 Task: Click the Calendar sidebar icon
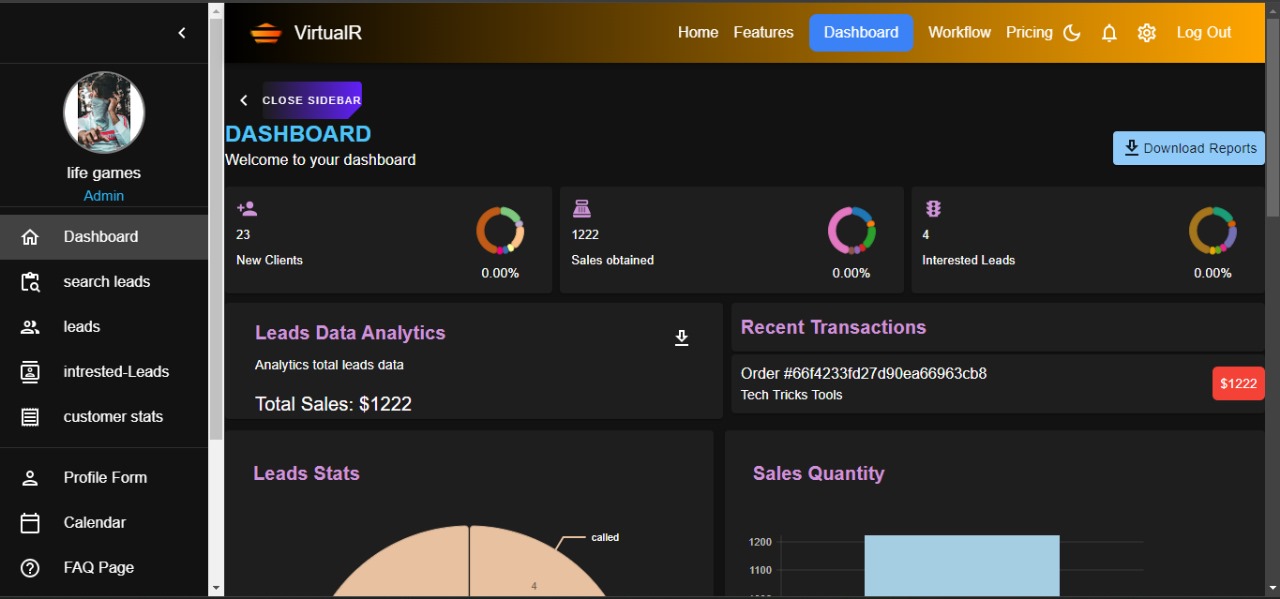(30, 523)
